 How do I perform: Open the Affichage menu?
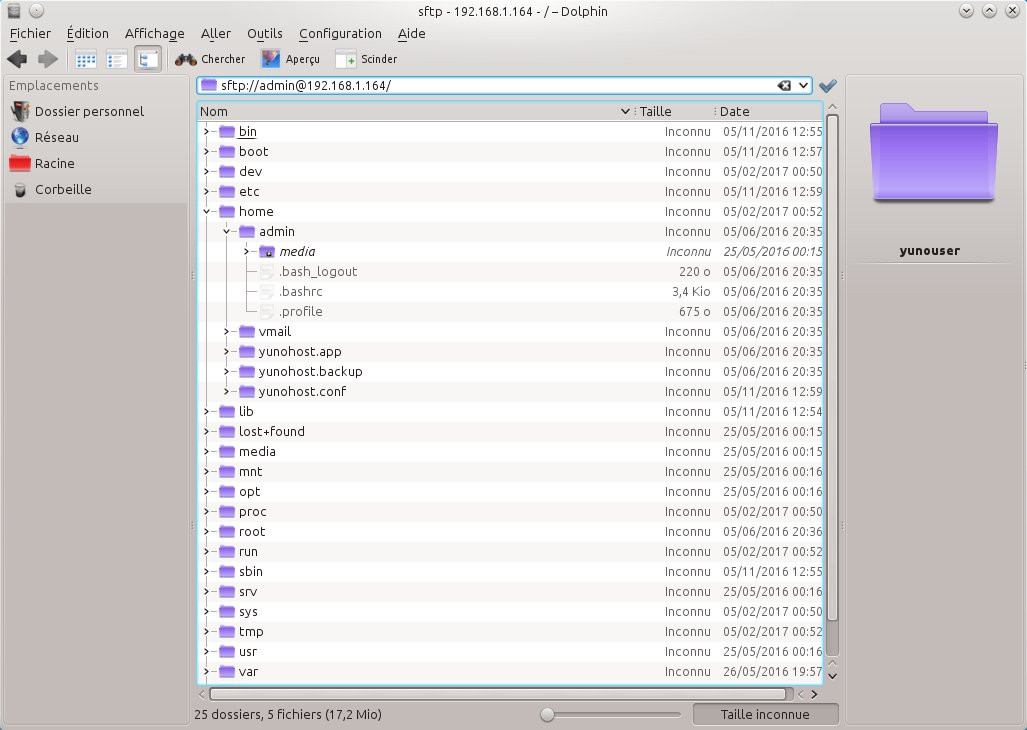coord(154,33)
